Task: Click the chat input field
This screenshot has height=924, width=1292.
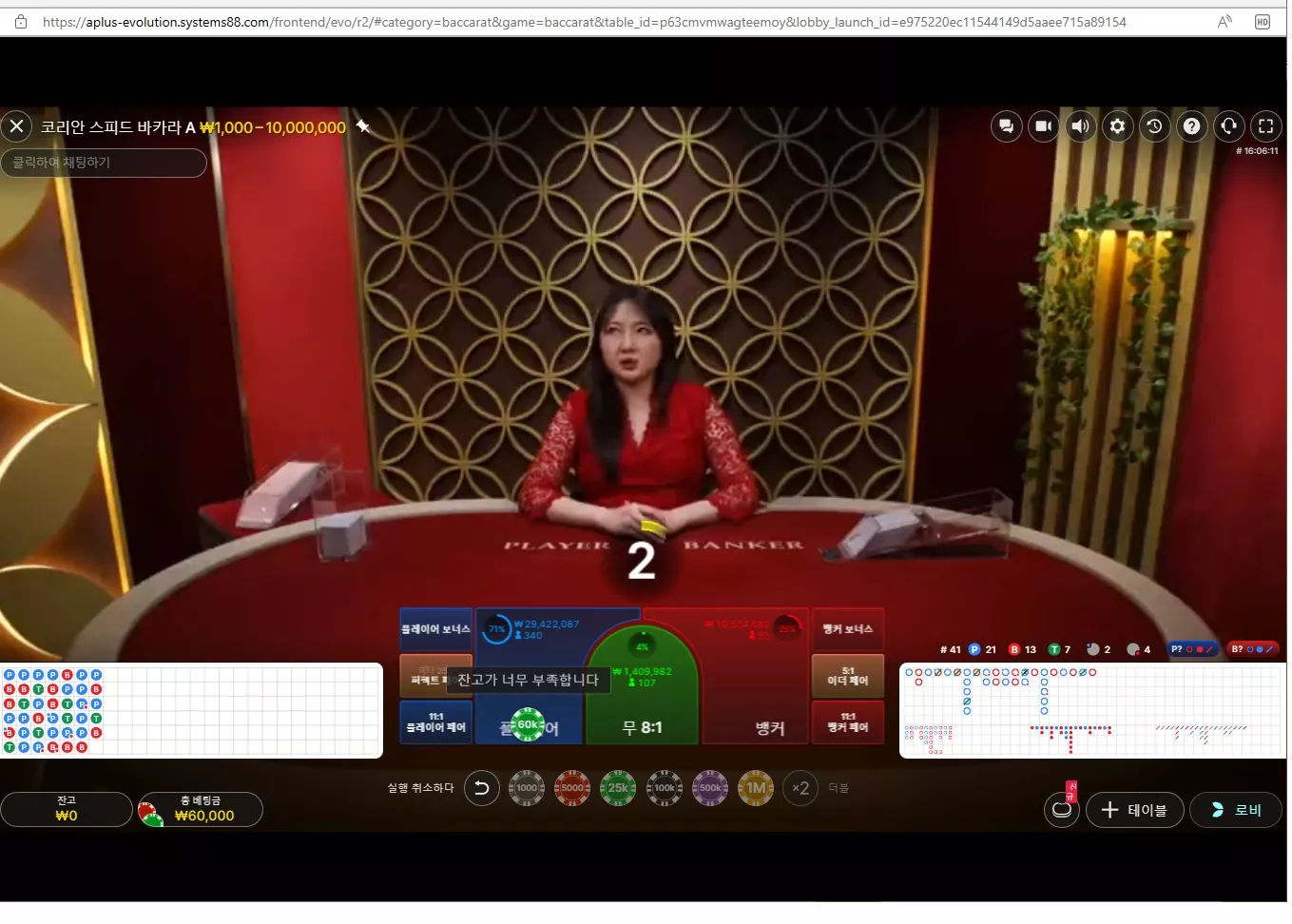Action: click(x=104, y=163)
